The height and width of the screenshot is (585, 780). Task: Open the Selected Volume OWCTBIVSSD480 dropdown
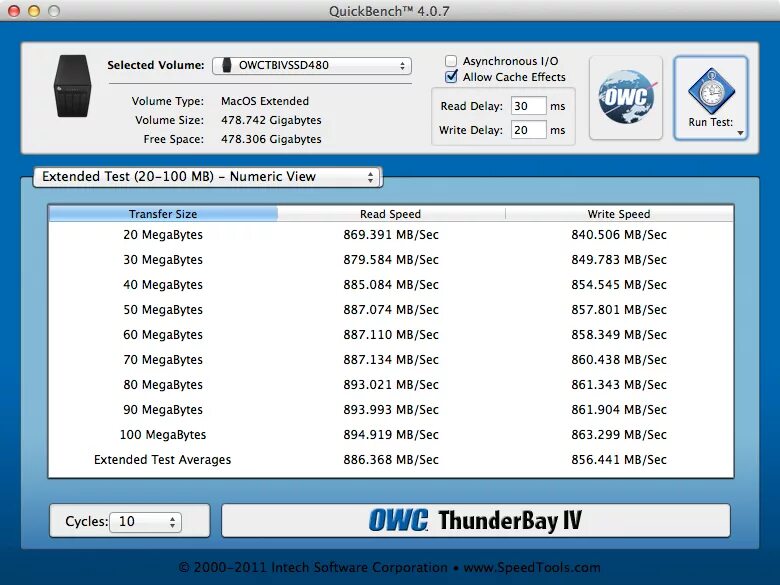(312, 66)
